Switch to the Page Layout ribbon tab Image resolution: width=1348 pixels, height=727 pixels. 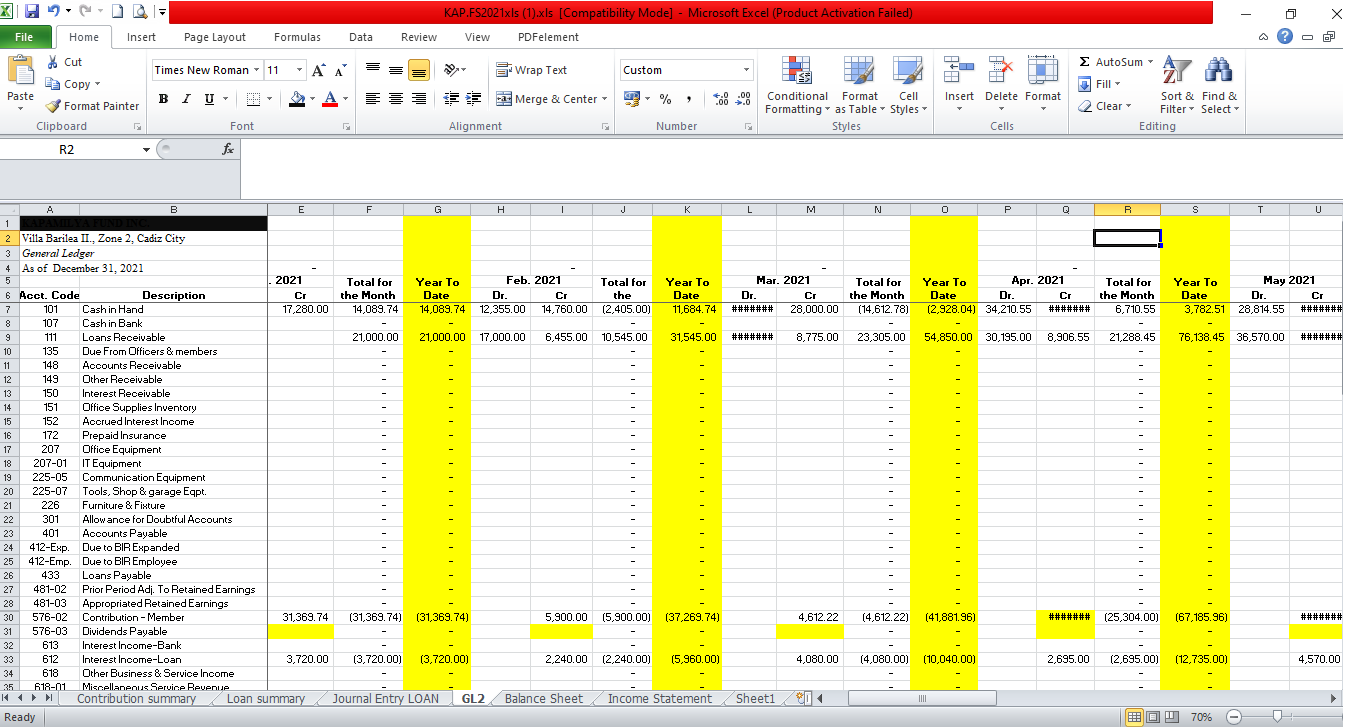pos(215,37)
